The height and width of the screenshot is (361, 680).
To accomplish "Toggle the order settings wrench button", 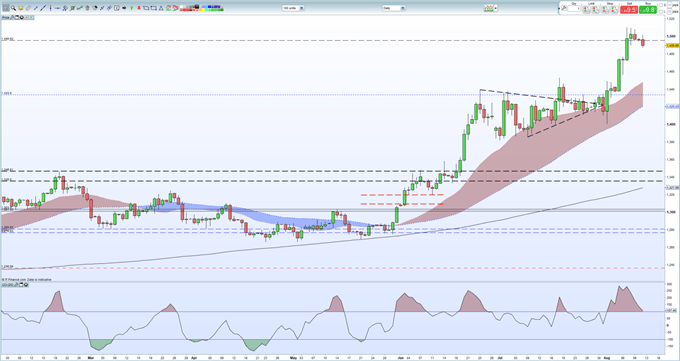I will (x=564, y=8).
